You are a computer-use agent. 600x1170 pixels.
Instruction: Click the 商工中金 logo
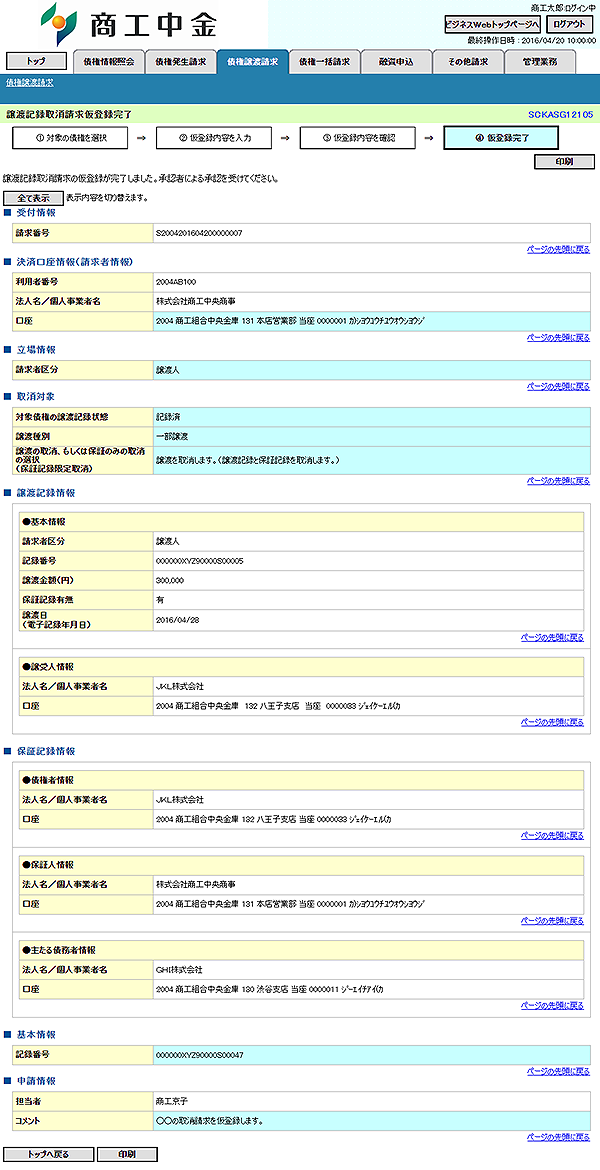point(128,23)
